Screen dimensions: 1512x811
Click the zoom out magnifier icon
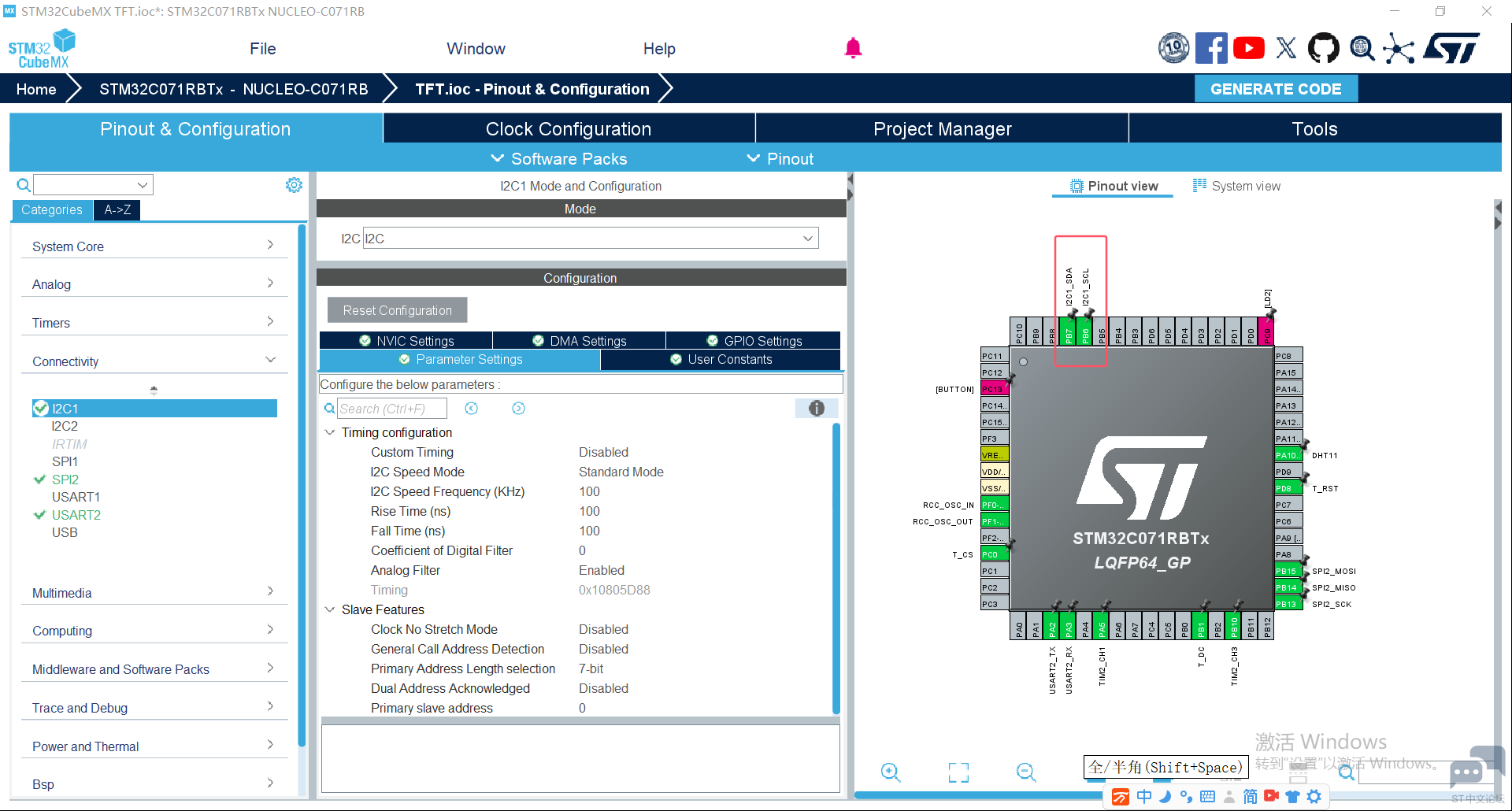click(1026, 772)
